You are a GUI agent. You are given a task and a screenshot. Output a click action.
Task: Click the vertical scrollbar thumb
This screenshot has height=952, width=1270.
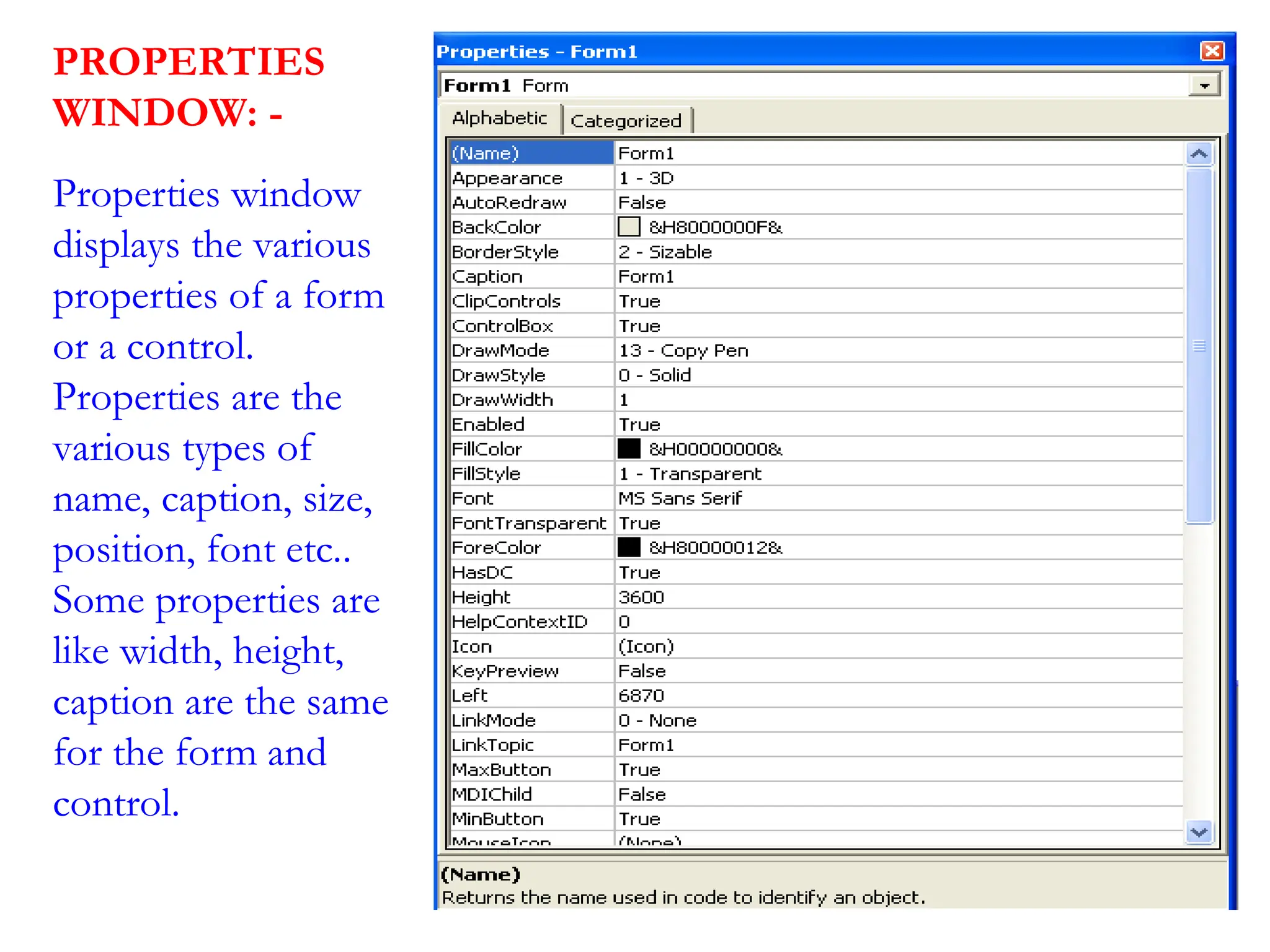[1199, 346]
